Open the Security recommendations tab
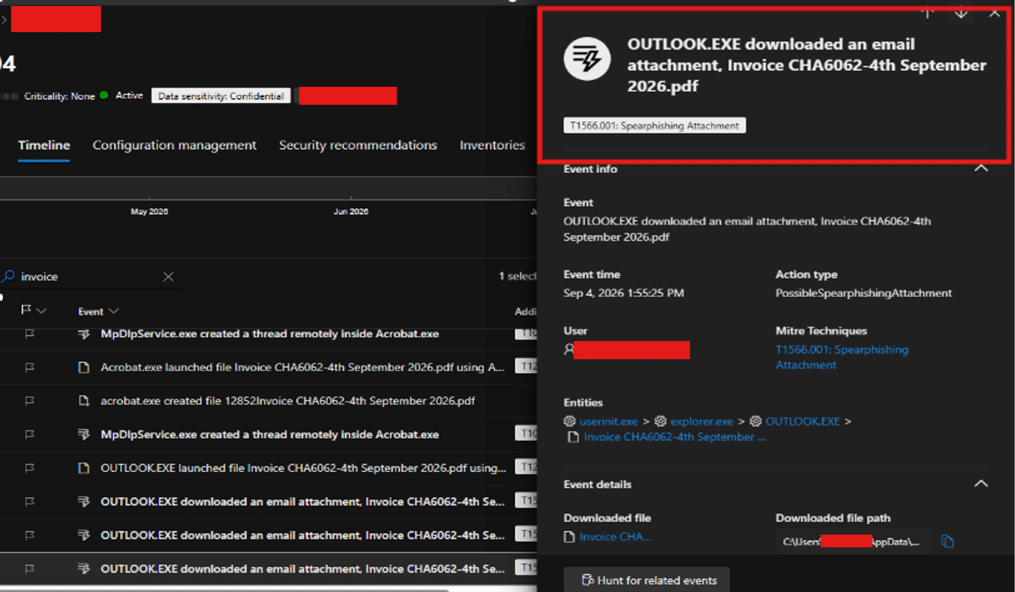The width and height of the screenshot is (1015, 592). [x=358, y=146]
